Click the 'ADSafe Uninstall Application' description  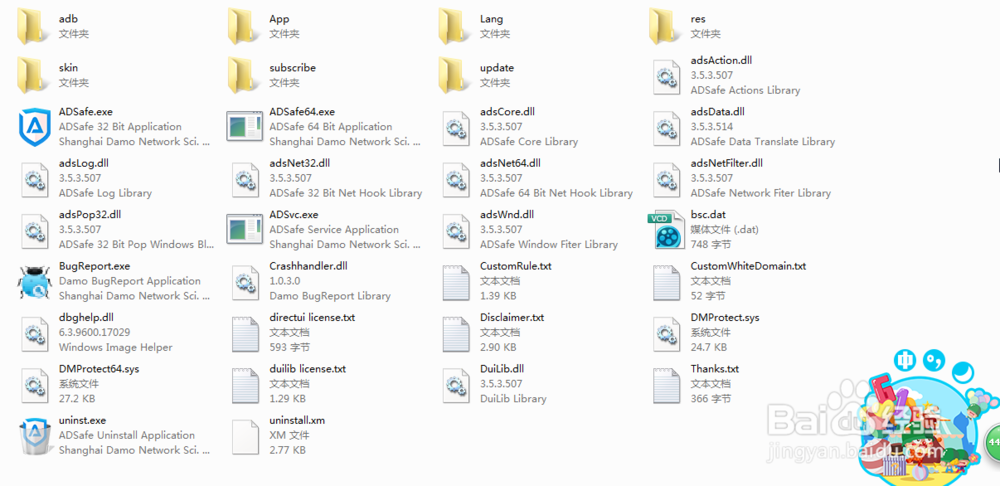tap(126, 435)
